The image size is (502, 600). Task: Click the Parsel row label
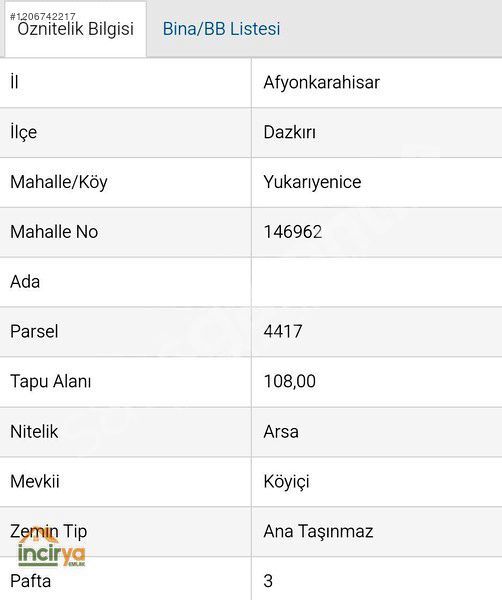34,331
